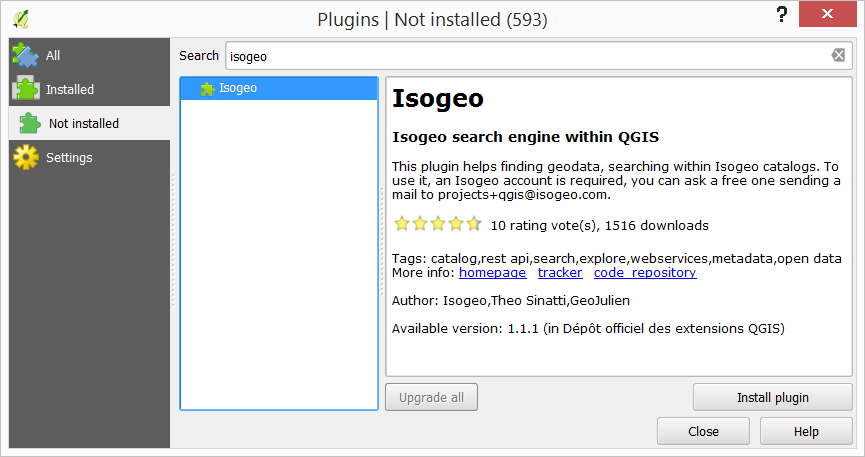Click the Isogeo heading title
The height and width of the screenshot is (457, 865).
pyautogui.click(x=437, y=99)
